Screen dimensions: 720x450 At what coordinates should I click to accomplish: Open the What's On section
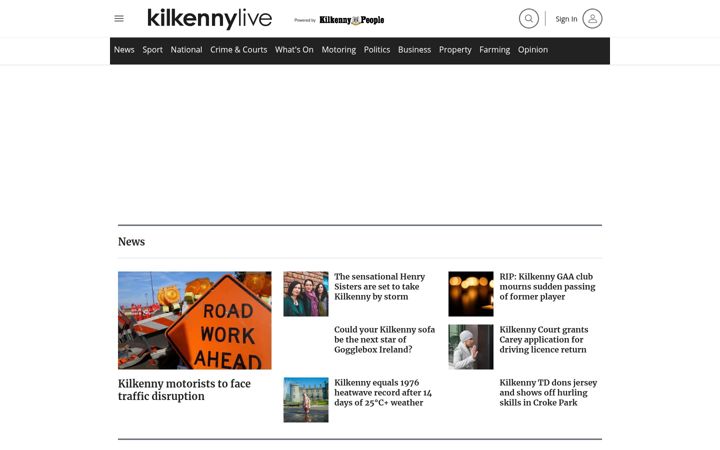tap(294, 50)
